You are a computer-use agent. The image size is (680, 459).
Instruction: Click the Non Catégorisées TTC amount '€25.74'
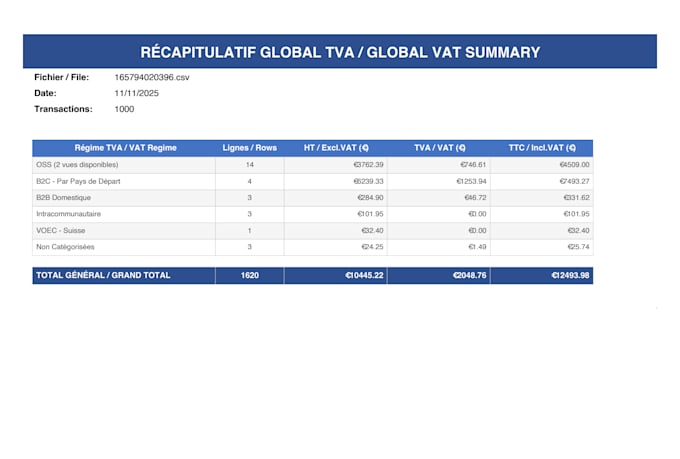[579, 247]
